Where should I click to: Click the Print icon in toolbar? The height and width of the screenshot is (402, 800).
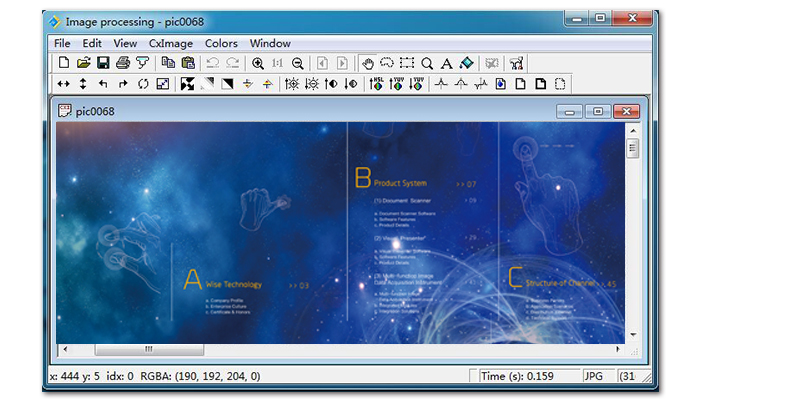122,63
